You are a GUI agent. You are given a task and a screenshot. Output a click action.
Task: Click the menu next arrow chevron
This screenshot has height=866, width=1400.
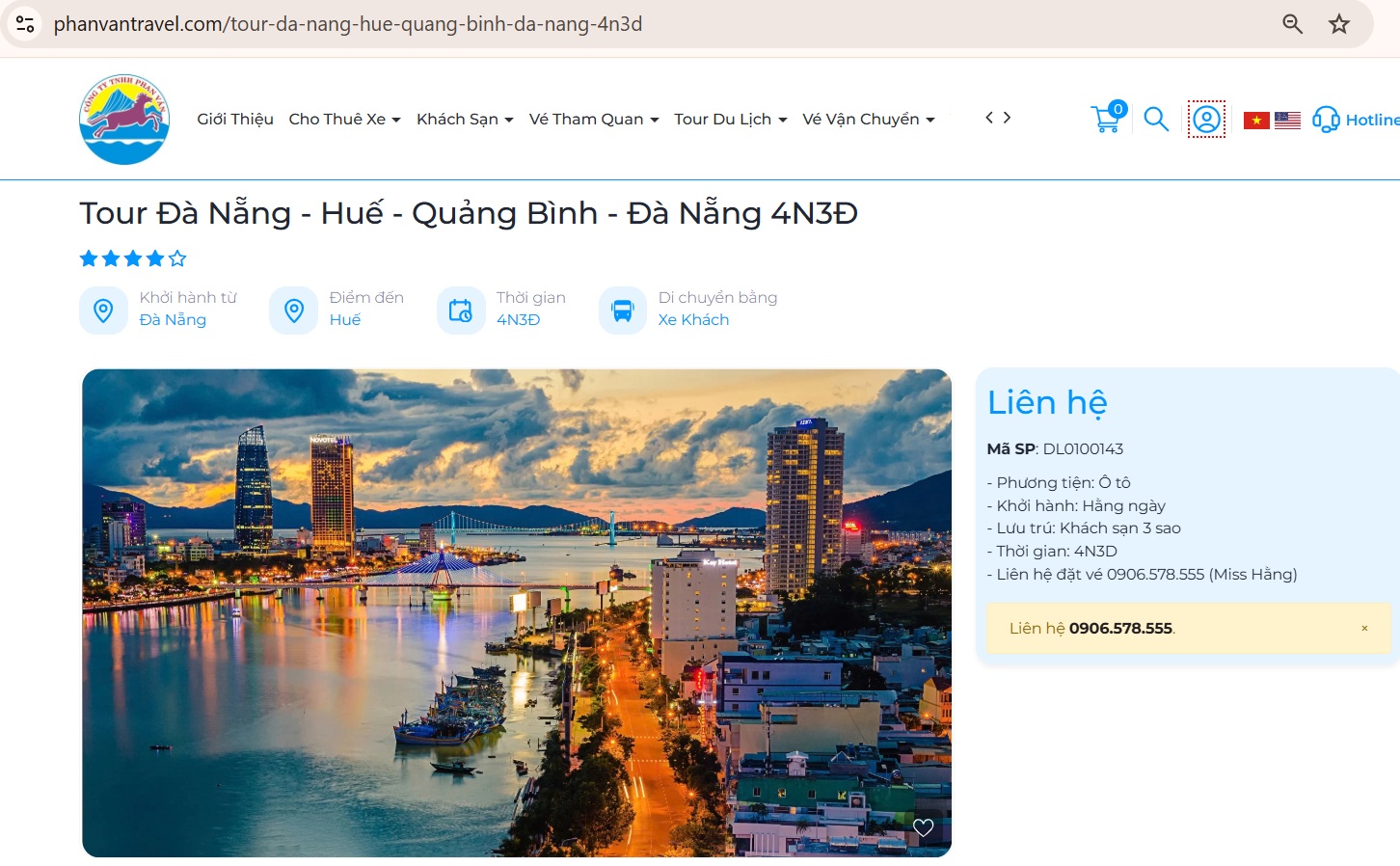(x=1007, y=118)
